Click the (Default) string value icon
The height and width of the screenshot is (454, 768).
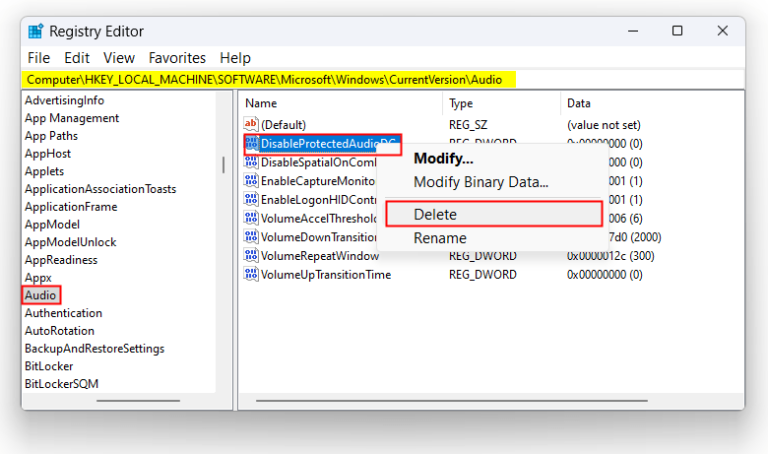pos(251,124)
